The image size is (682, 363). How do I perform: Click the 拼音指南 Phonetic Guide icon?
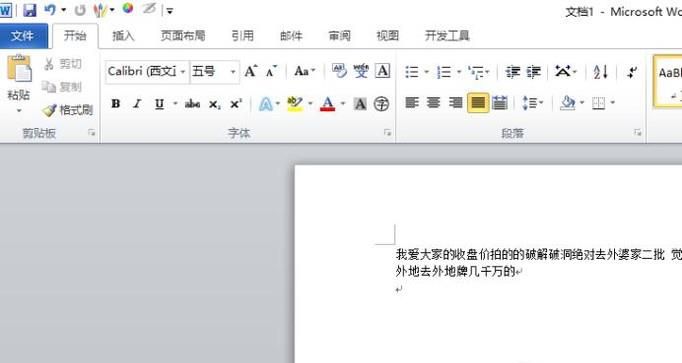[x=361, y=71]
